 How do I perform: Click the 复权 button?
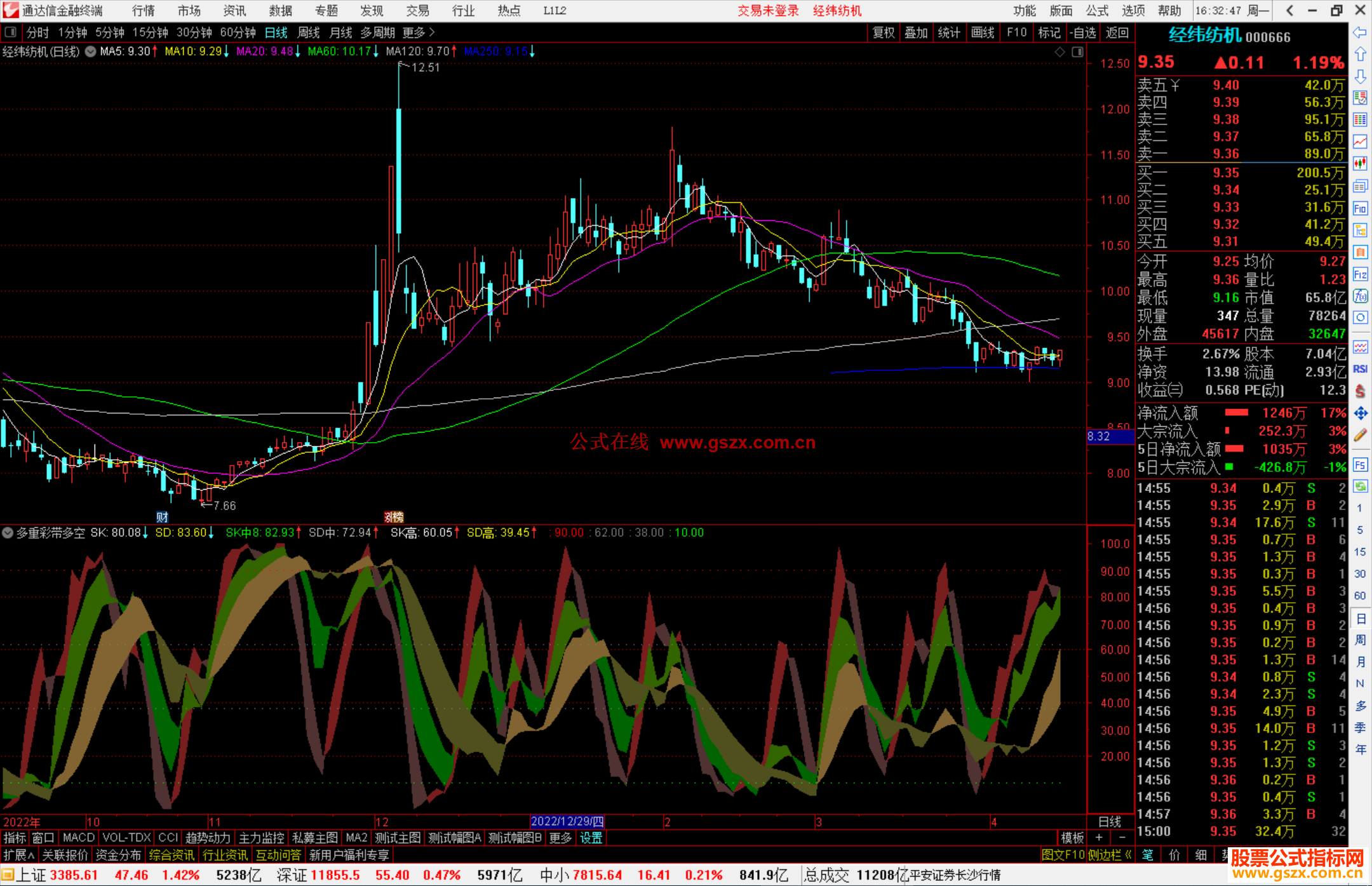point(884,32)
